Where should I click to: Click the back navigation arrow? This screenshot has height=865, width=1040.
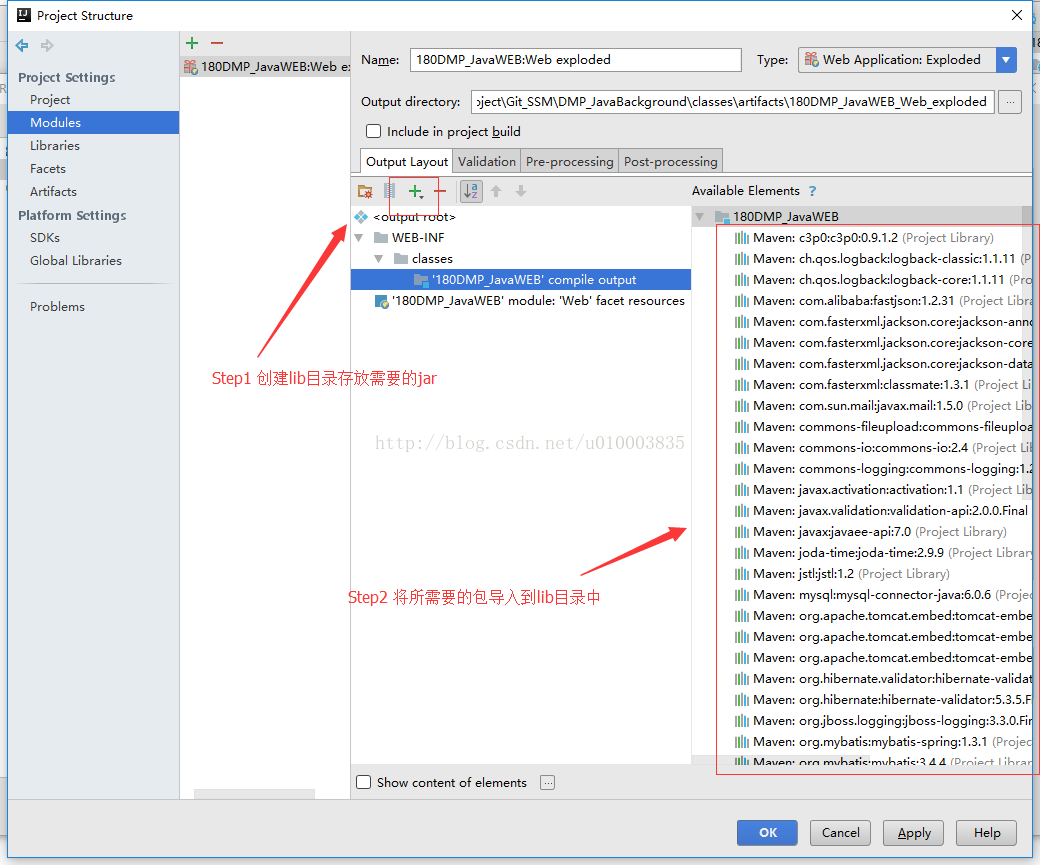click(22, 46)
